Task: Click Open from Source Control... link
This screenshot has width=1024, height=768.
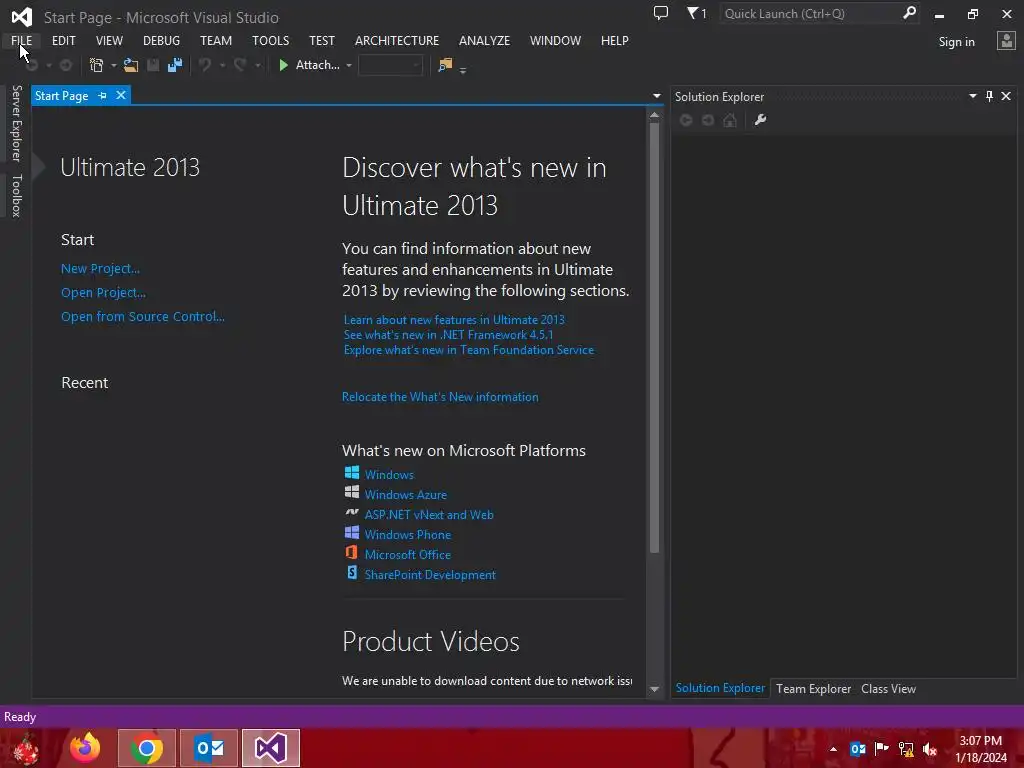Action: click(142, 316)
